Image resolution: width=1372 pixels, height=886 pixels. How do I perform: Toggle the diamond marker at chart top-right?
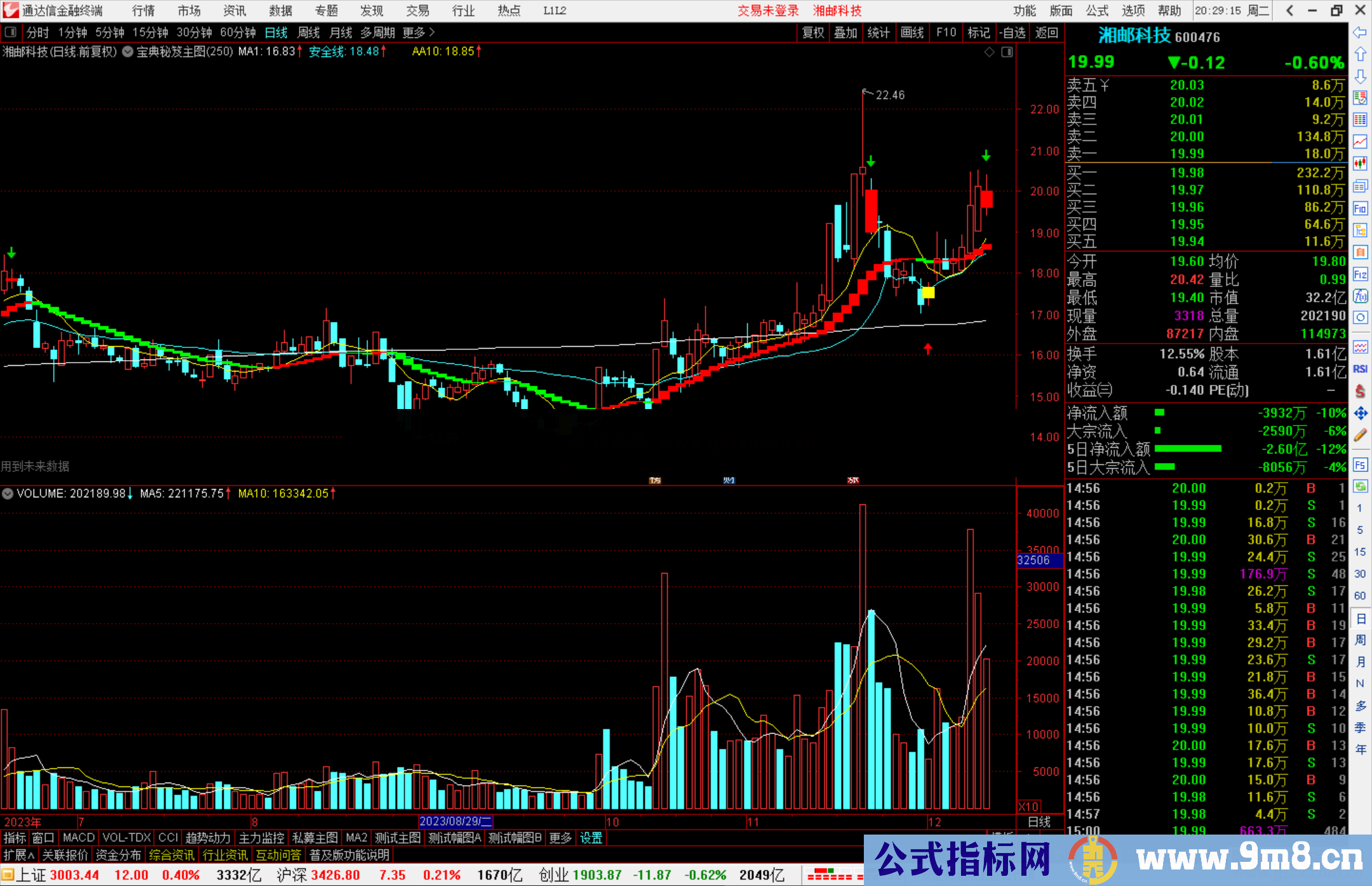[x=990, y=52]
